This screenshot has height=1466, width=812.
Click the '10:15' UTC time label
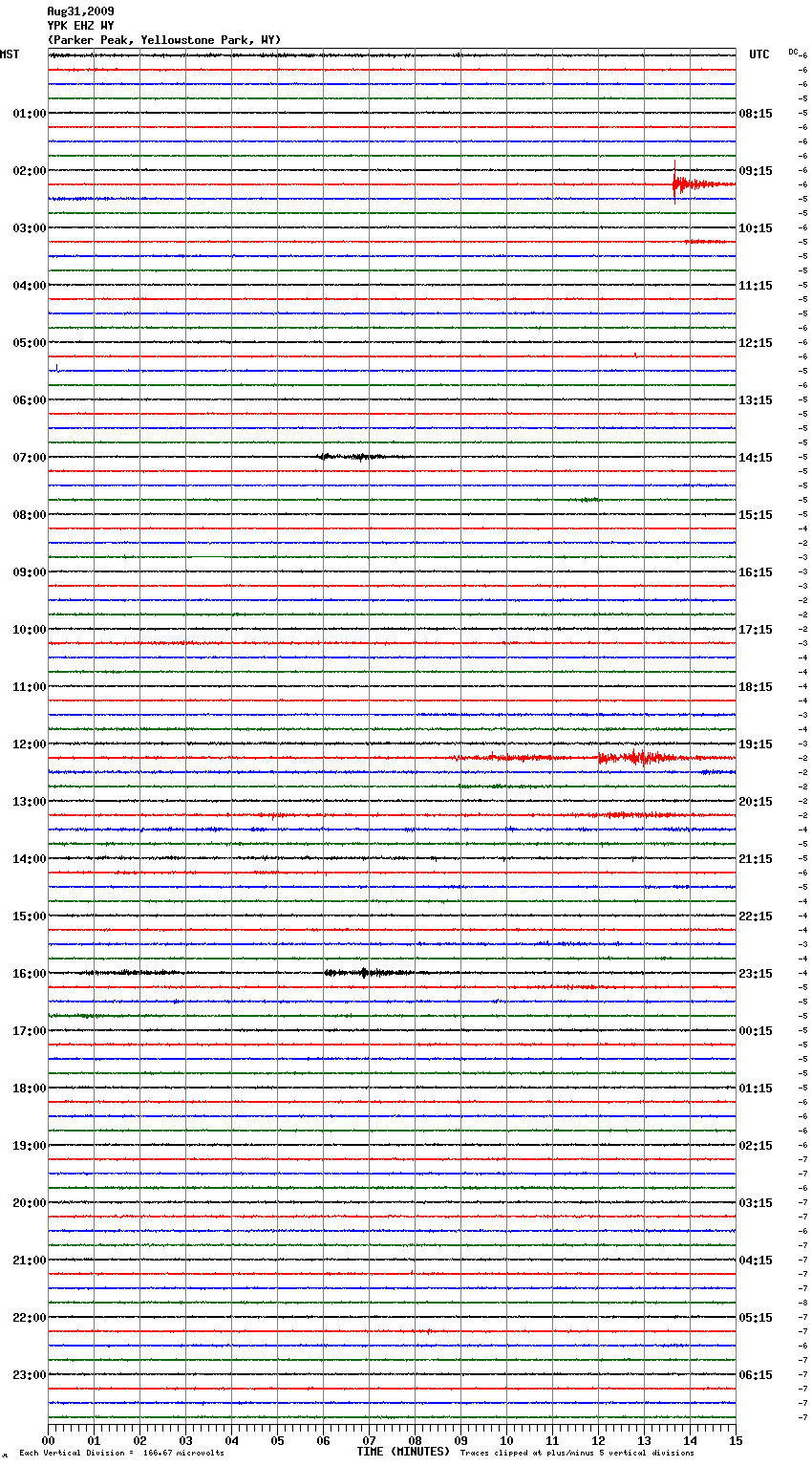point(756,228)
